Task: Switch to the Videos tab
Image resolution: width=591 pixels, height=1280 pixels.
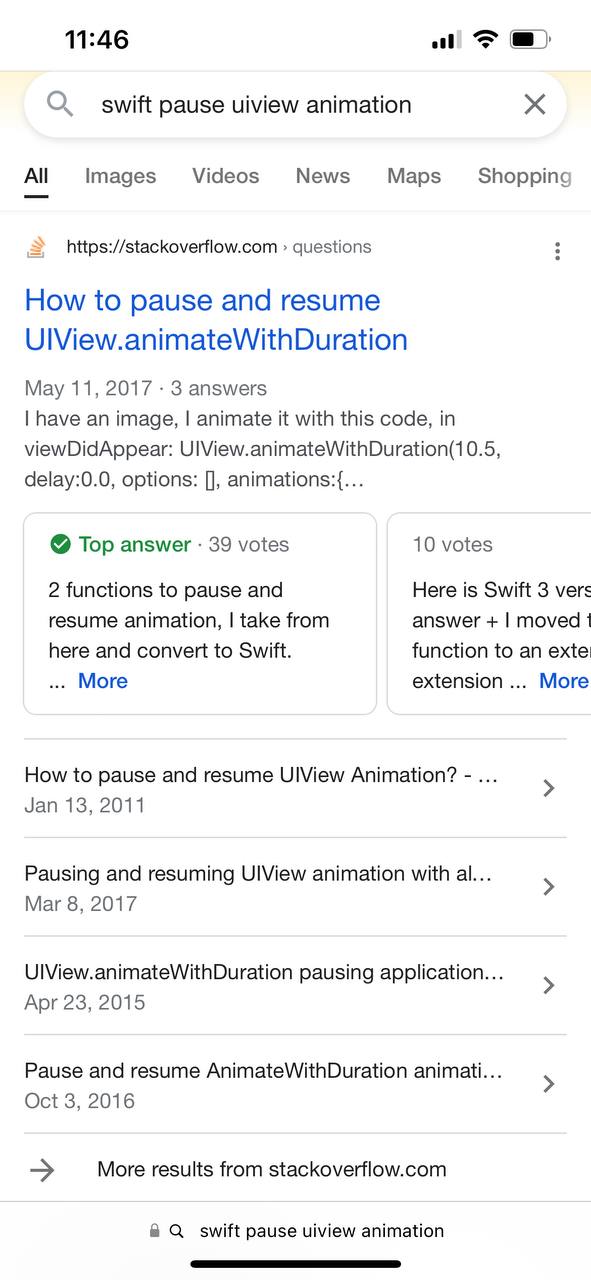Action: click(x=226, y=176)
